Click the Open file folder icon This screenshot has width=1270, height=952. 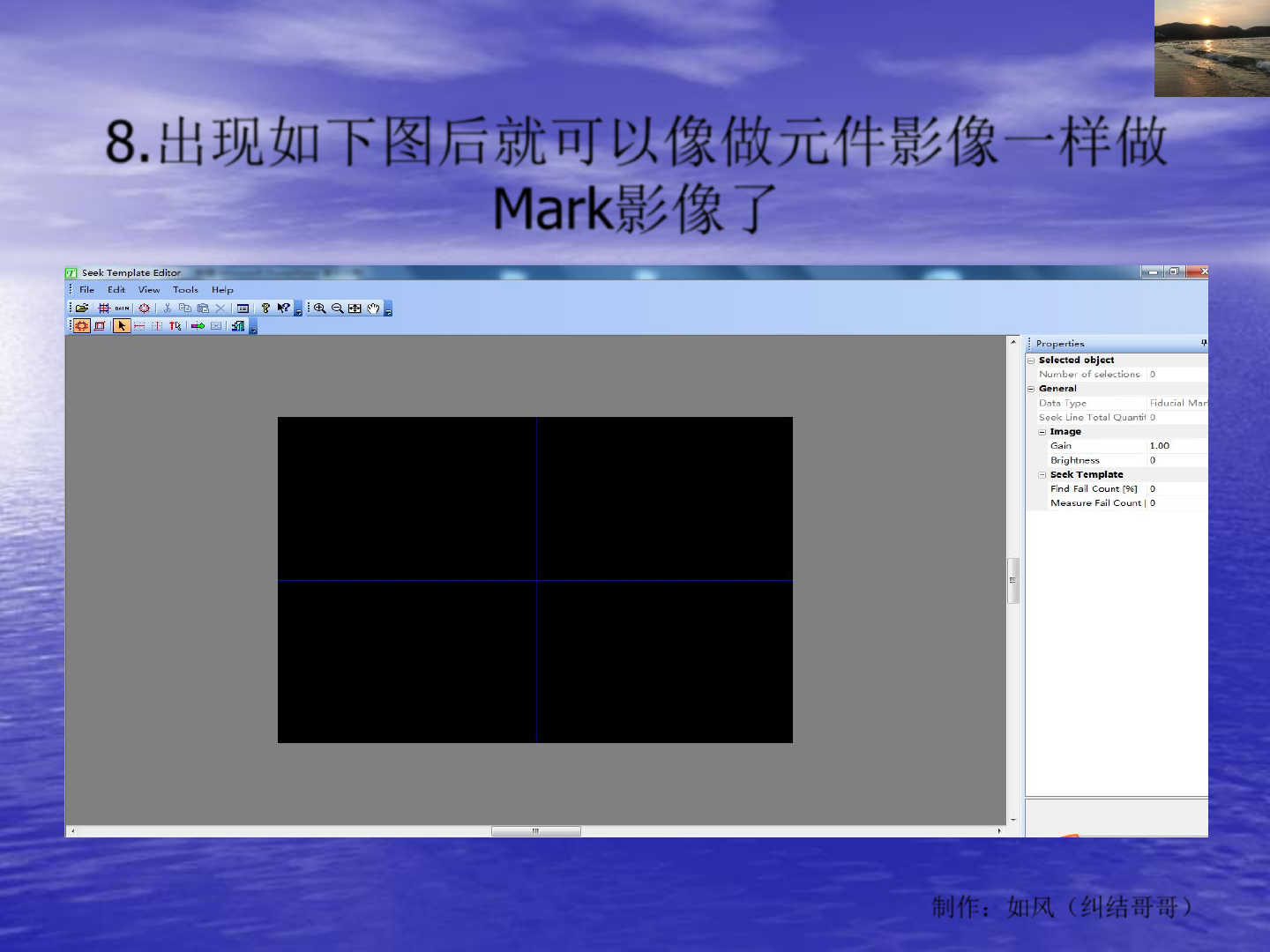tap(82, 309)
